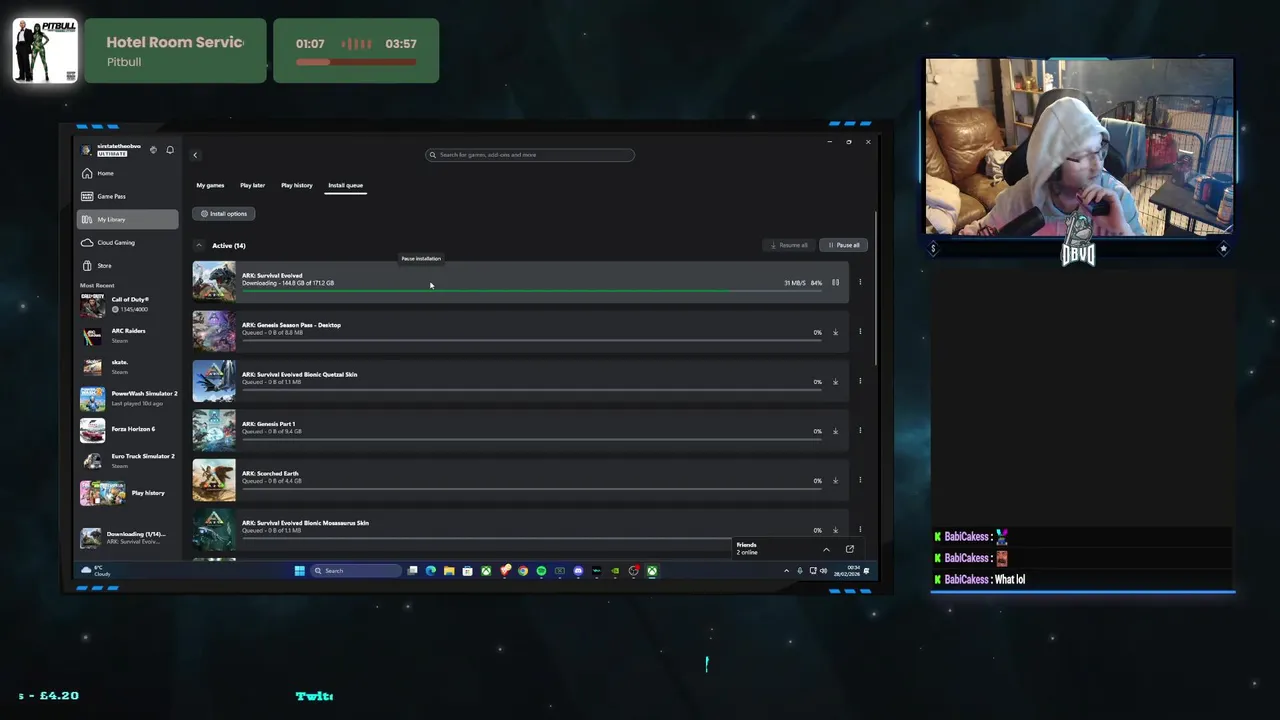Pause ARK: Survival Evolved installation
The image size is (1280, 720).
tap(836, 283)
